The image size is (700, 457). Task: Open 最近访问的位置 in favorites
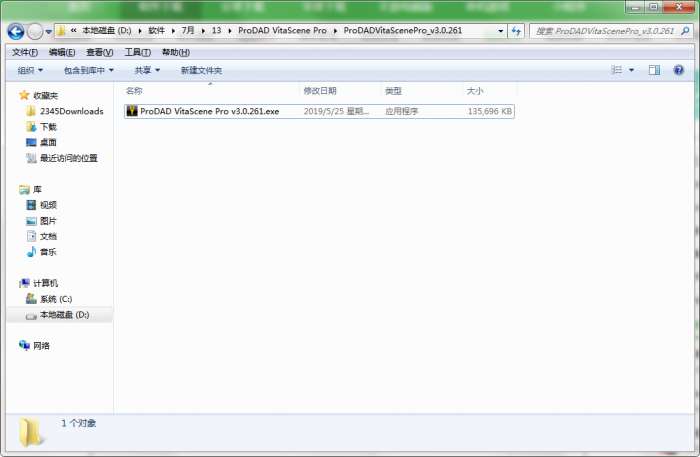69,158
